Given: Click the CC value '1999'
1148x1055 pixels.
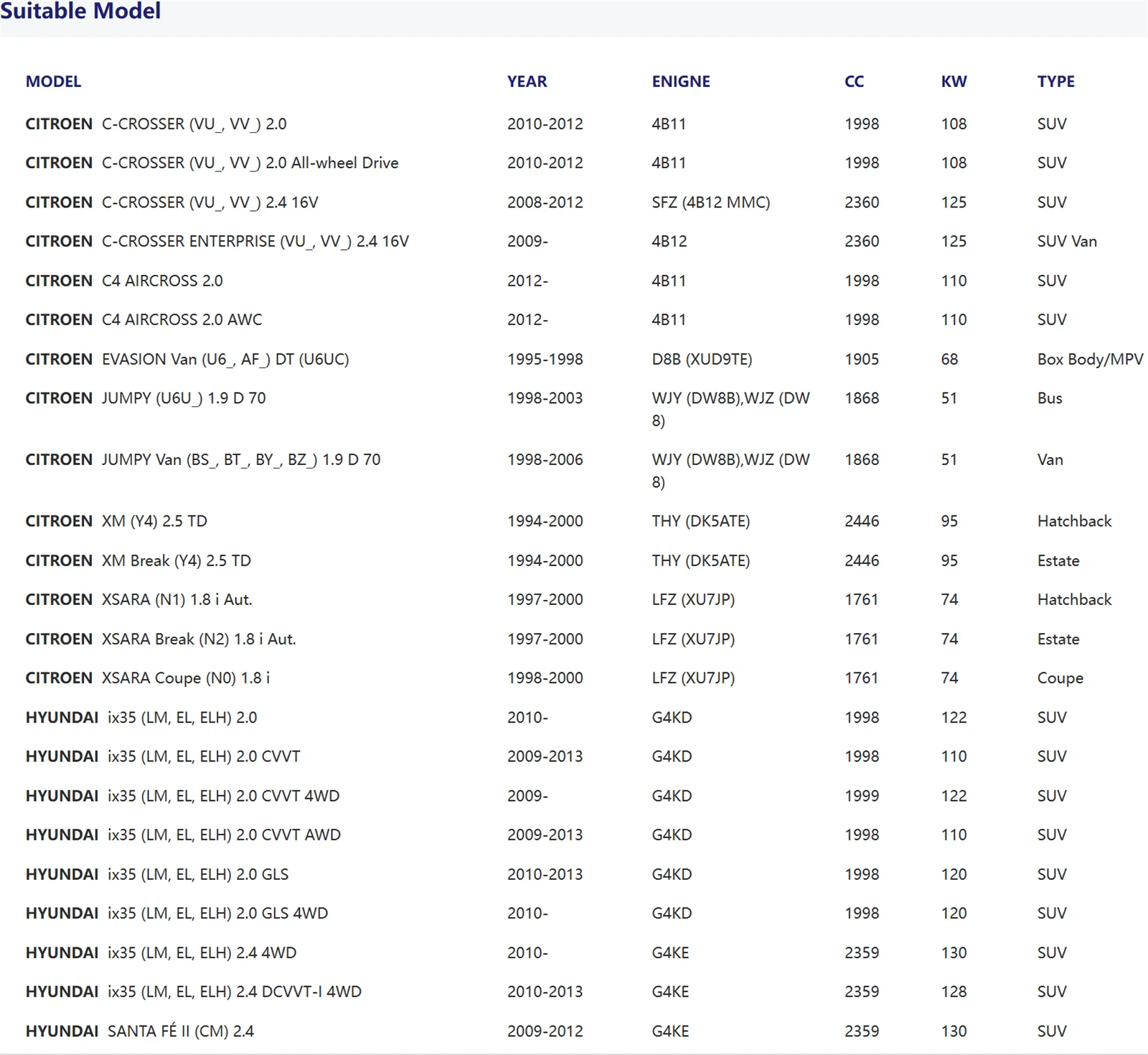Looking at the screenshot, I should [862, 796].
